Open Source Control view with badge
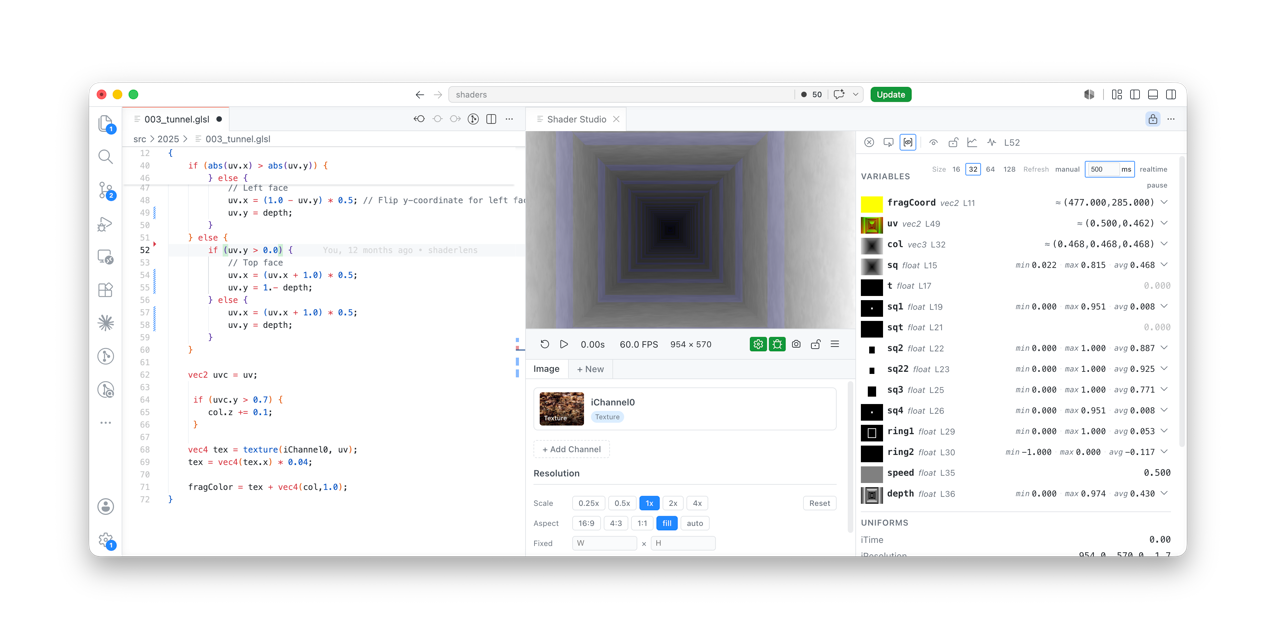 coord(106,190)
